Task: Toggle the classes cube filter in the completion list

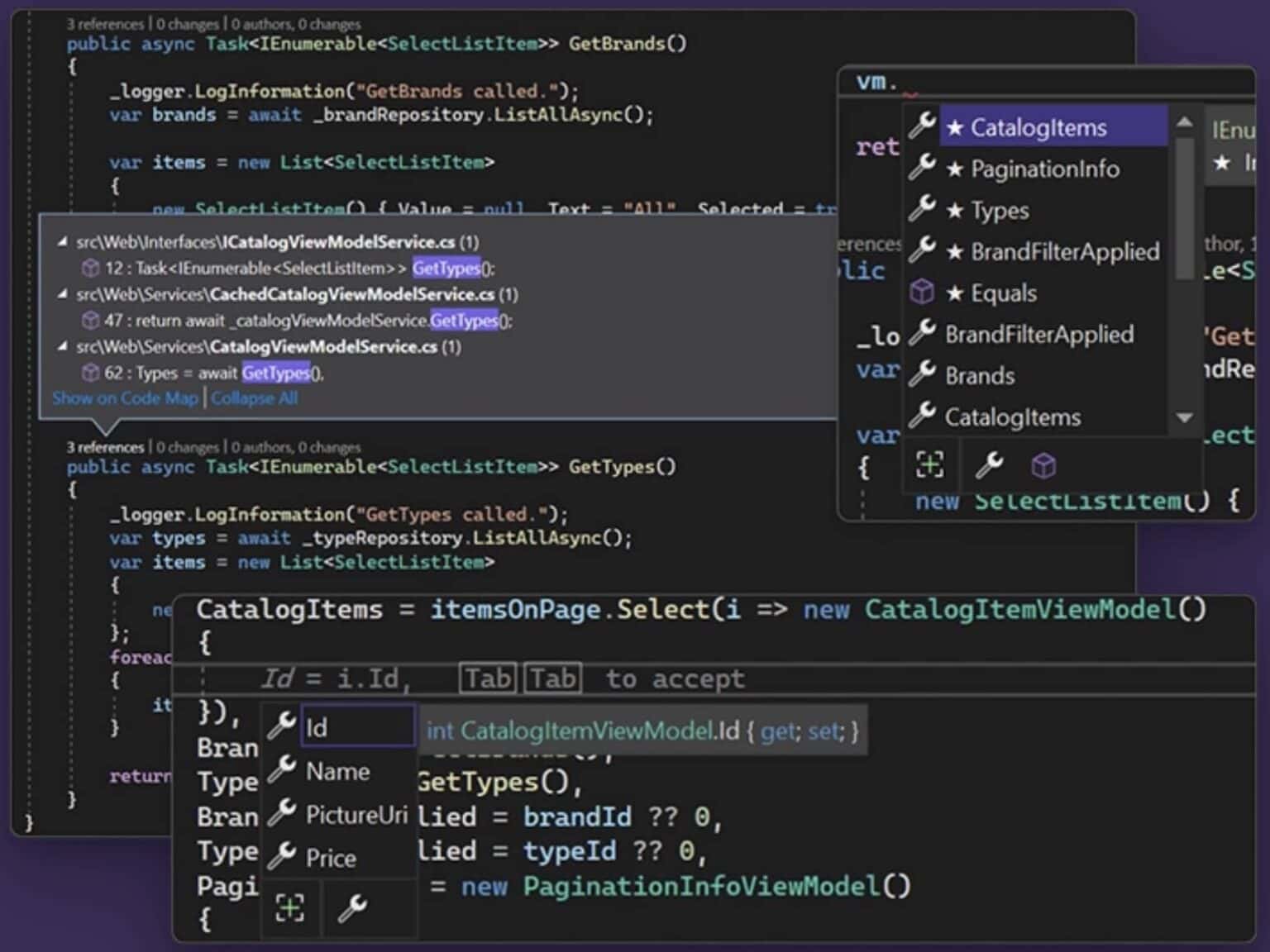Action: click(x=1043, y=465)
